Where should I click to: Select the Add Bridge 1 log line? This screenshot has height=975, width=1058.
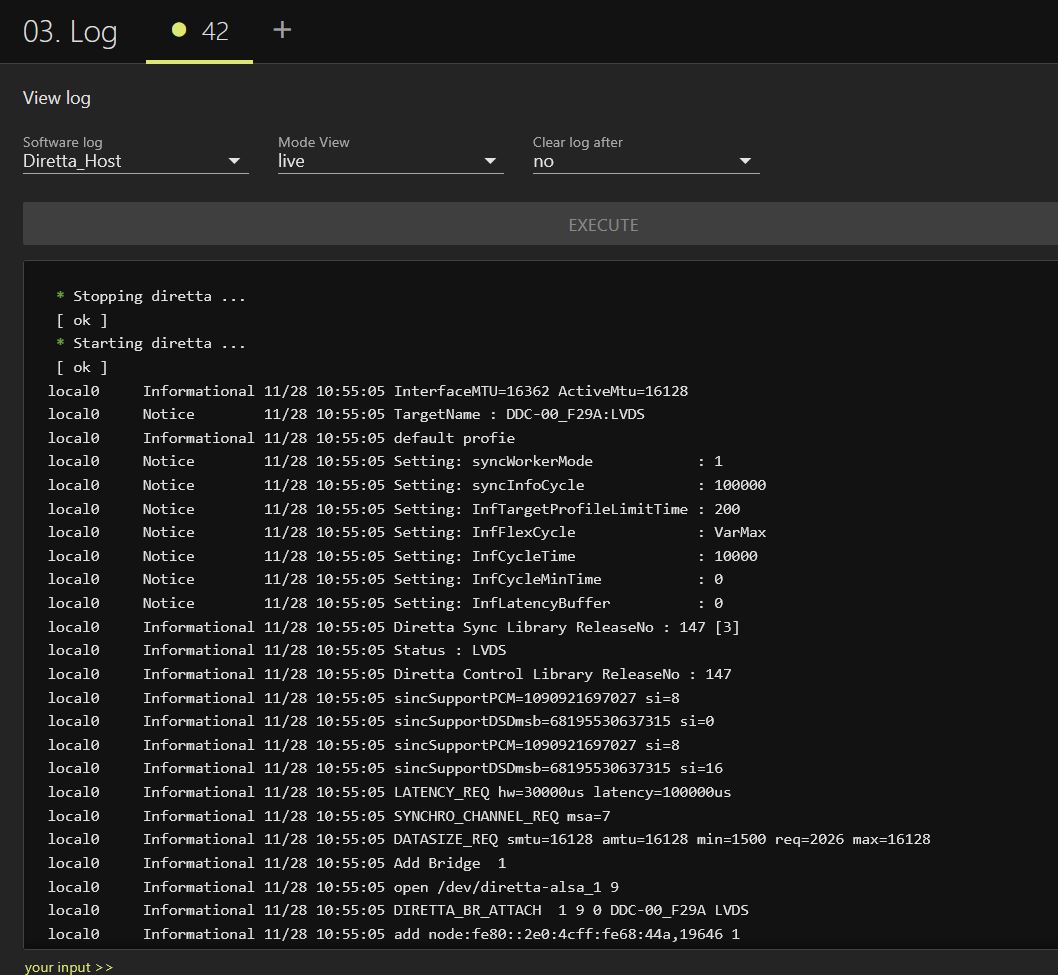277,863
